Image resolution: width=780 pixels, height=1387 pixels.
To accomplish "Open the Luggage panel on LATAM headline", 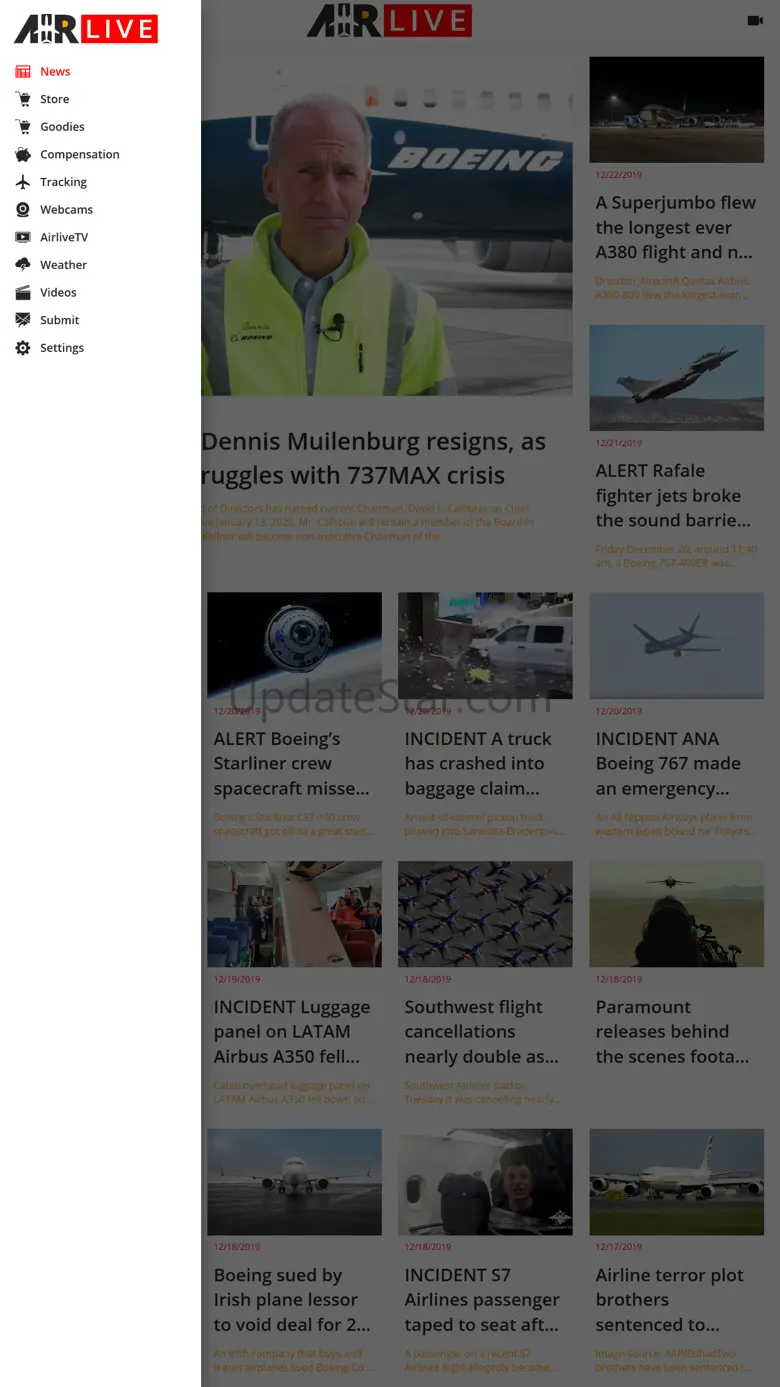I will click(x=292, y=1032).
